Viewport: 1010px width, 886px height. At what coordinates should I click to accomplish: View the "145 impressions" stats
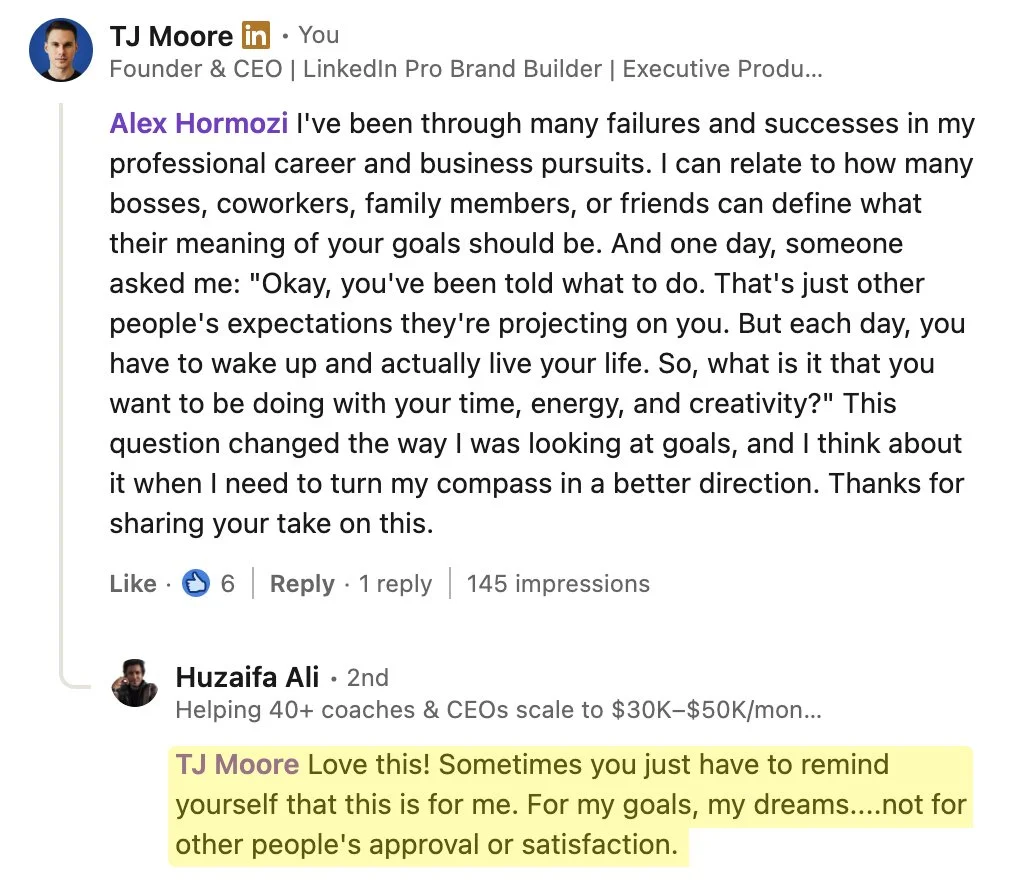[x=558, y=584]
